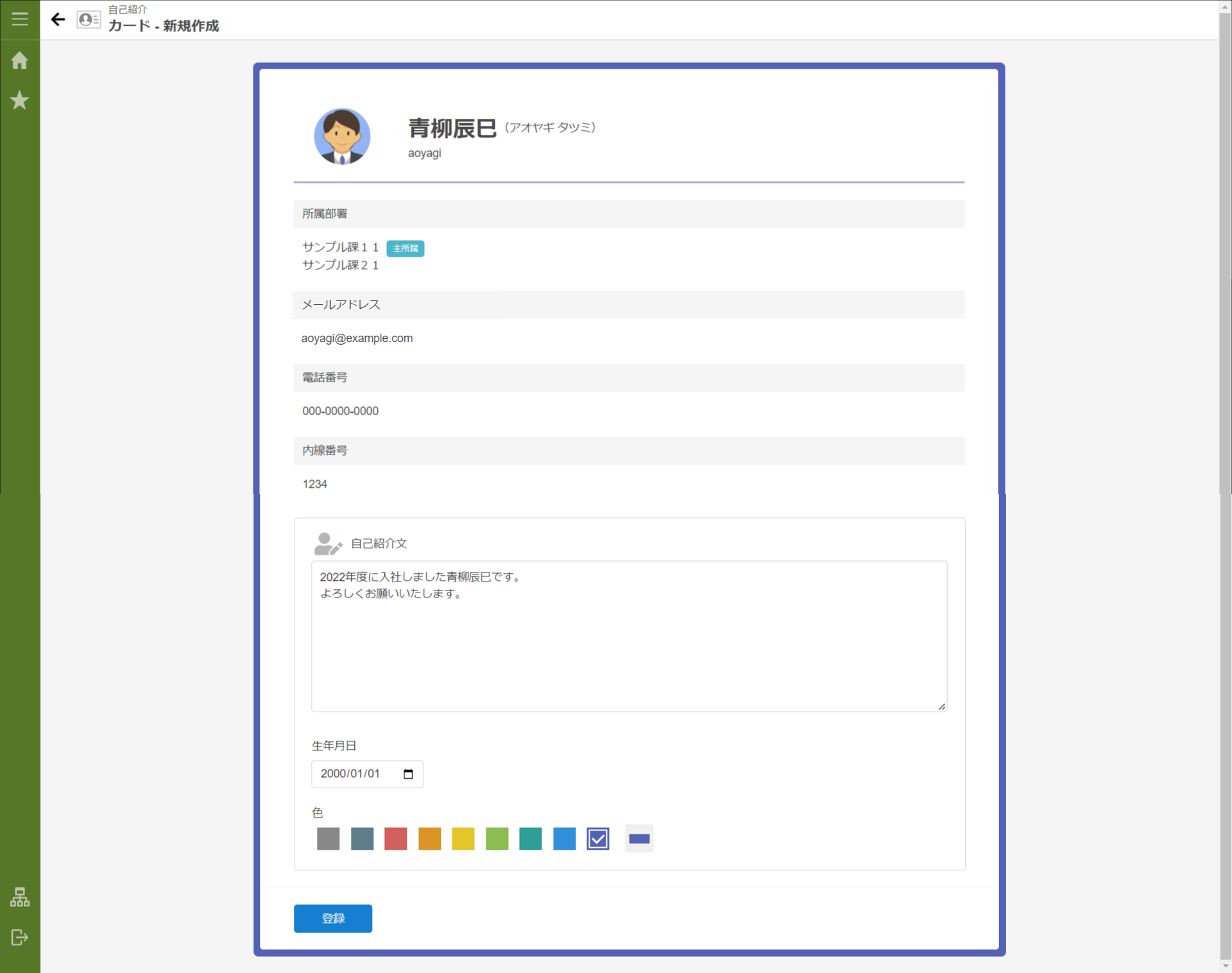Open the custom color picker box
The width and height of the screenshot is (1232, 973).
point(639,839)
